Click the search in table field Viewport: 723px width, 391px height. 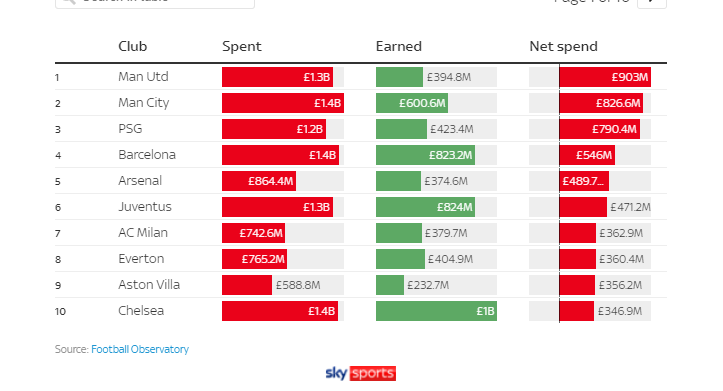[154, 2]
